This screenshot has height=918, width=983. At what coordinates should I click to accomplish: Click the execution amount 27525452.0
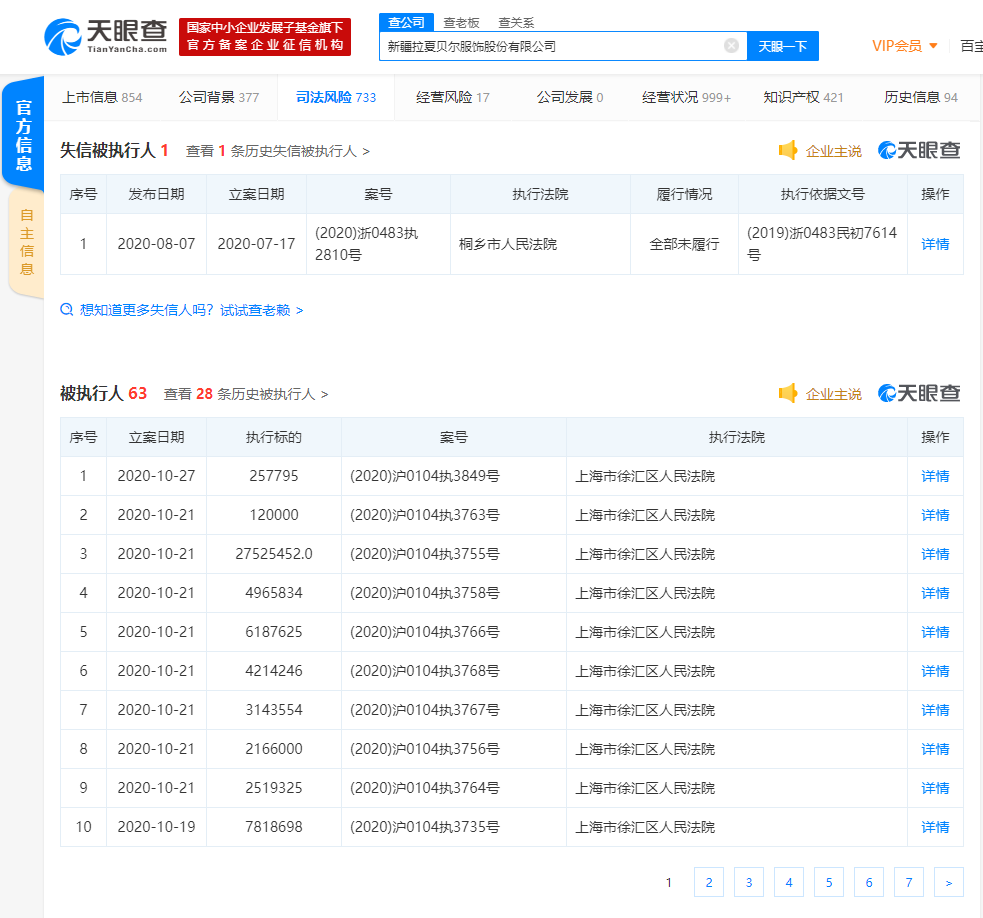[274, 554]
